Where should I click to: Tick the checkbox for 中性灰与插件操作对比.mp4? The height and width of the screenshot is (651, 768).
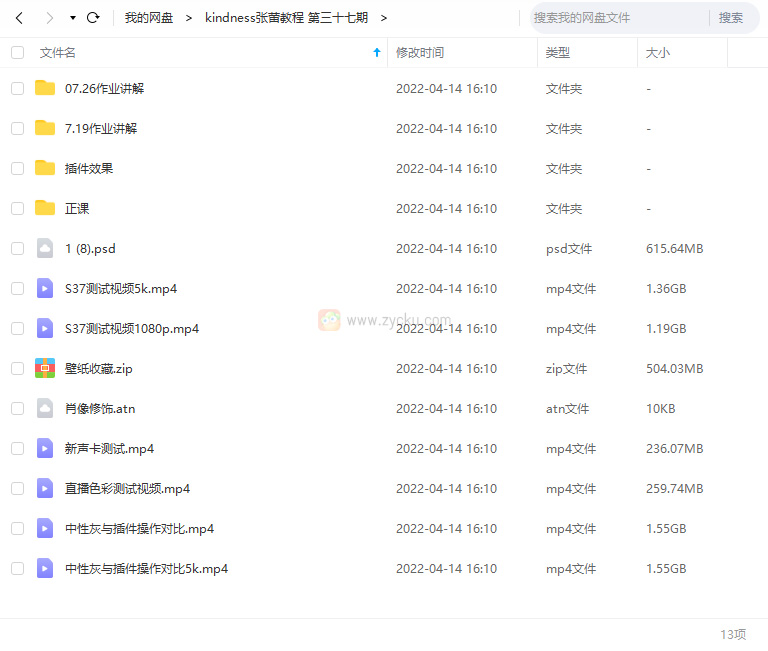pos(17,528)
